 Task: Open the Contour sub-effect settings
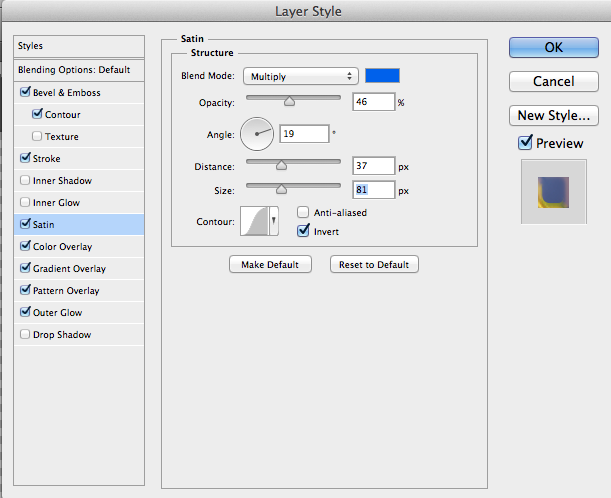pyautogui.click(x=63, y=115)
